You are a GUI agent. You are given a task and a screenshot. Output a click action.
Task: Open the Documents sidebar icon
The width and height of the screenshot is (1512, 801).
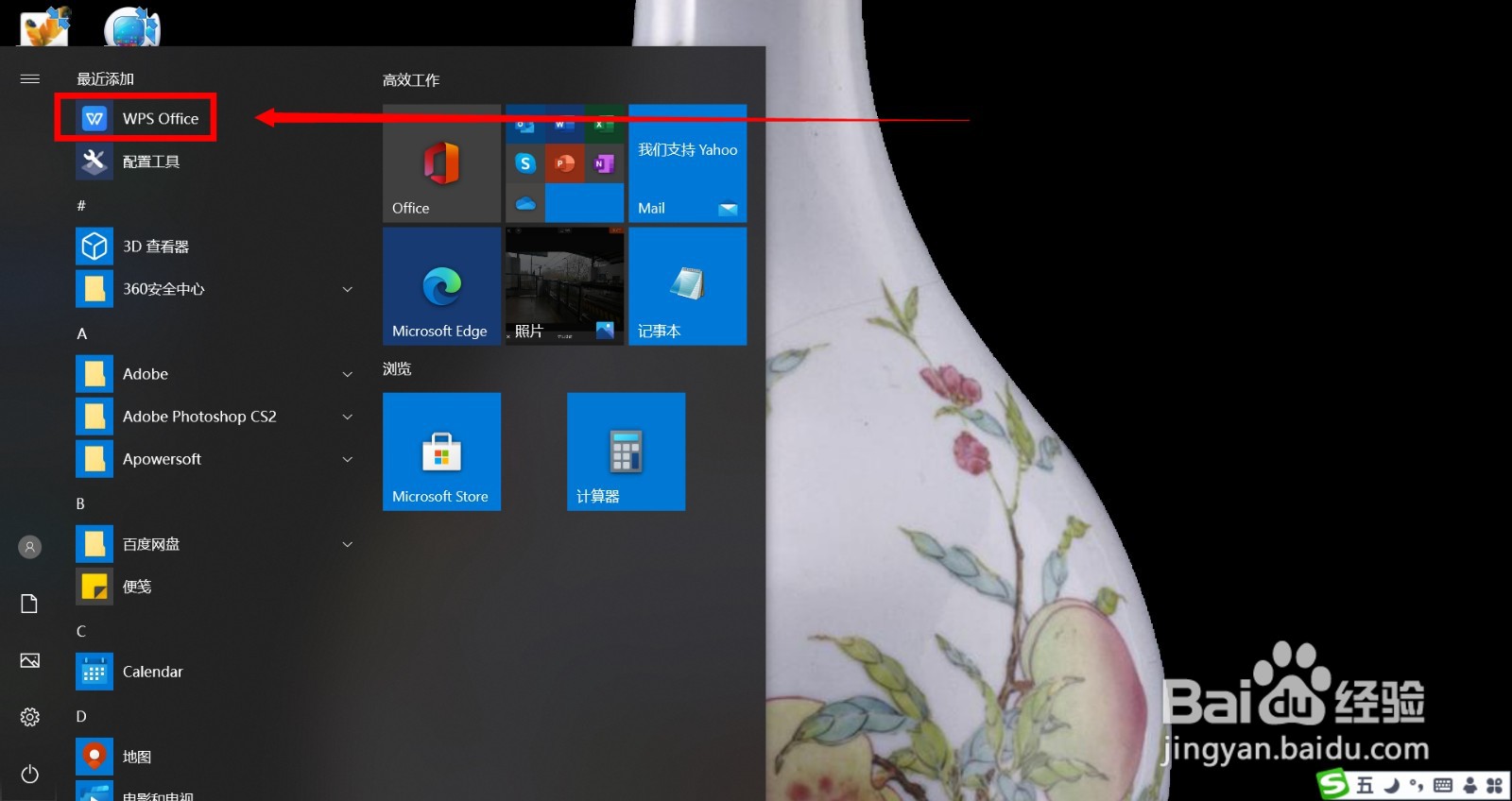pos(29,604)
